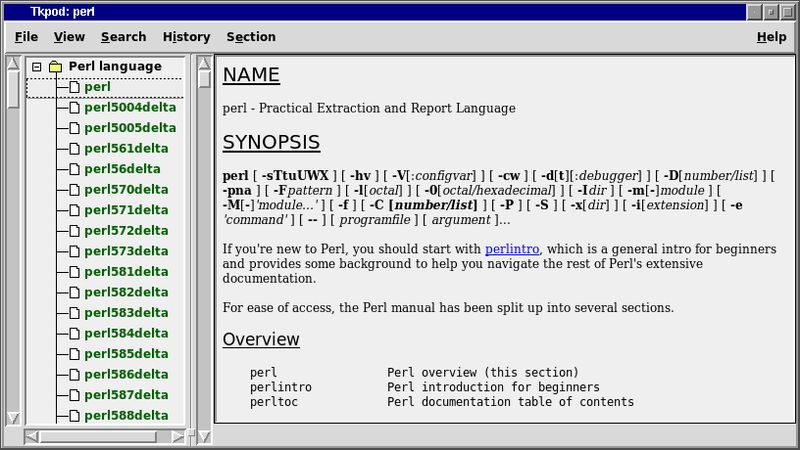Select the Perl language tree label
800x450 pixels.
[x=115, y=66]
